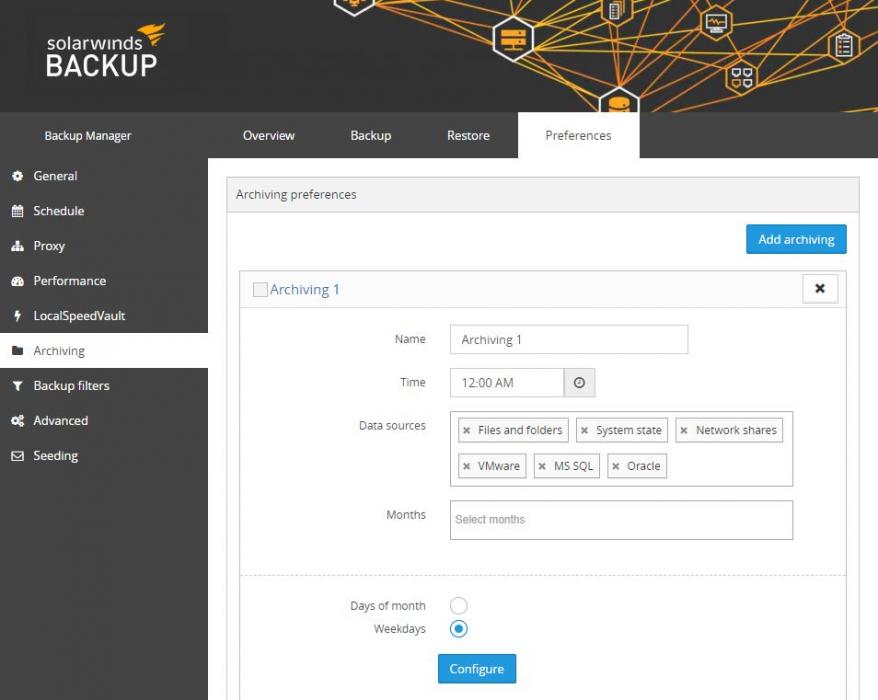Click the Network shares tag label
The width and height of the screenshot is (878, 700).
click(x=736, y=430)
